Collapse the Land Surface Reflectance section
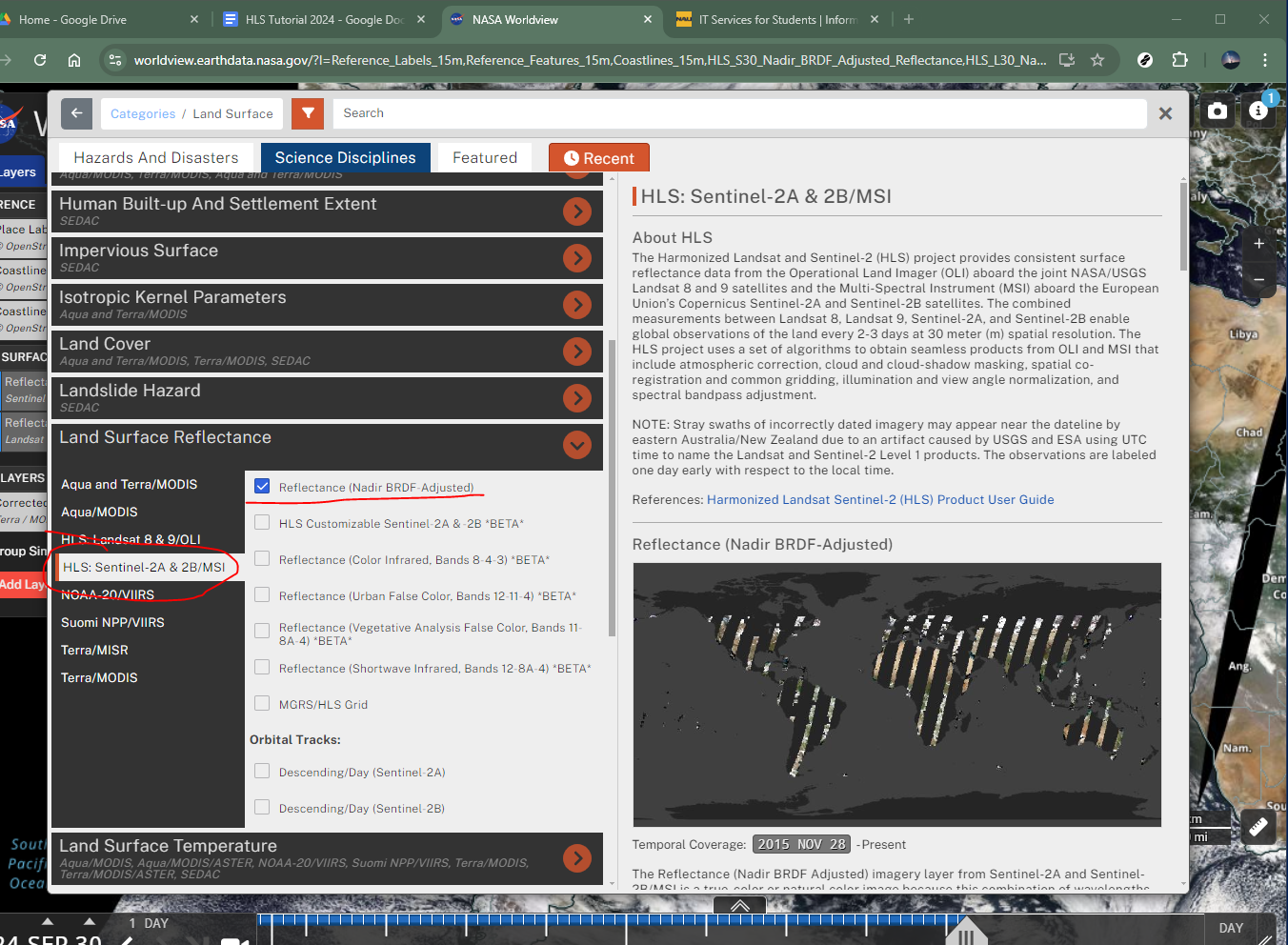 (576, 445)
